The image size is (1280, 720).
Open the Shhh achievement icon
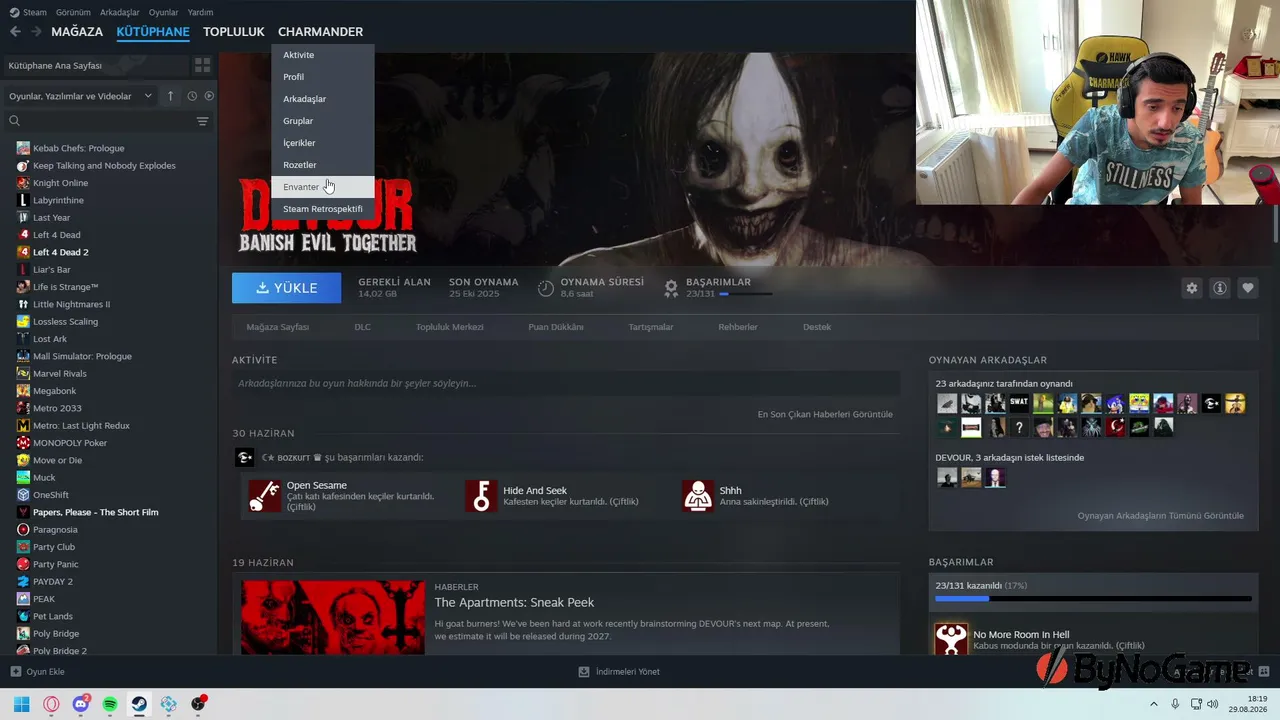tap(698, 496)
